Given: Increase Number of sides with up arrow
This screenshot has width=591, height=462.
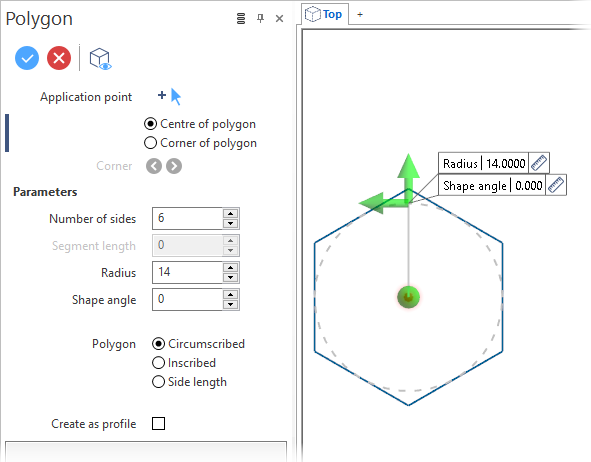Looking at the screenshot, I should point(230,213).
